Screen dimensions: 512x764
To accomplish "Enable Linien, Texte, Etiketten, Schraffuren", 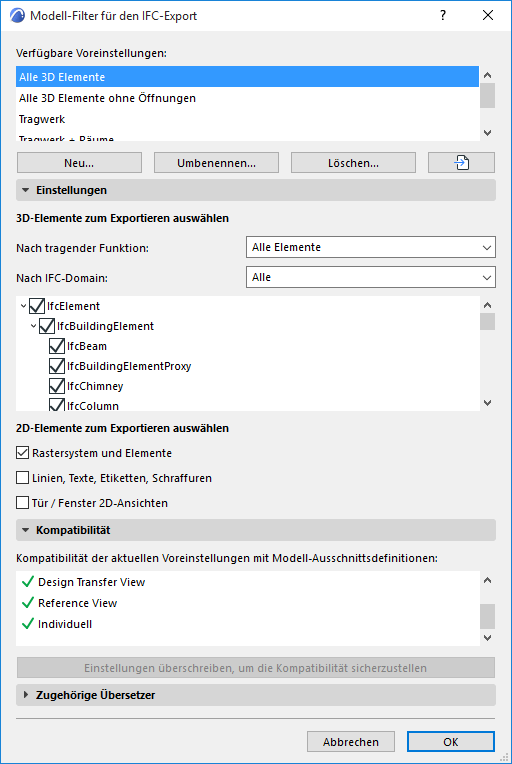I will coord(22,478).
